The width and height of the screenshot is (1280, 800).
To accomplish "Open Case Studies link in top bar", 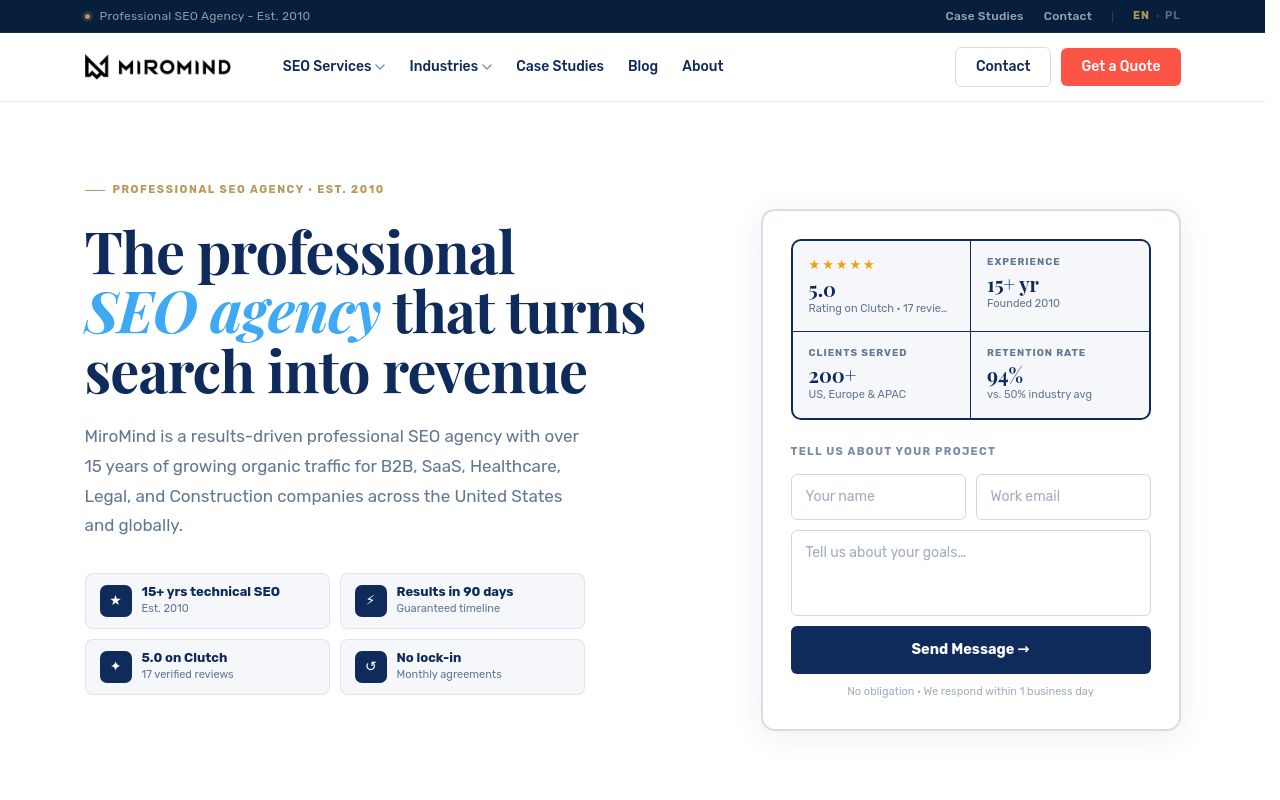I will (x=984, y=16).
